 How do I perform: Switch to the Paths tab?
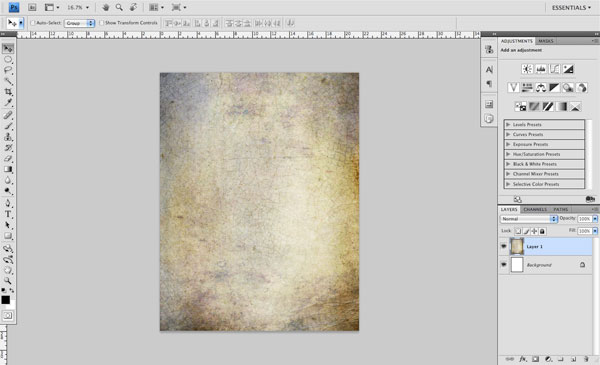pyautogui.click(x=561, y=209)
